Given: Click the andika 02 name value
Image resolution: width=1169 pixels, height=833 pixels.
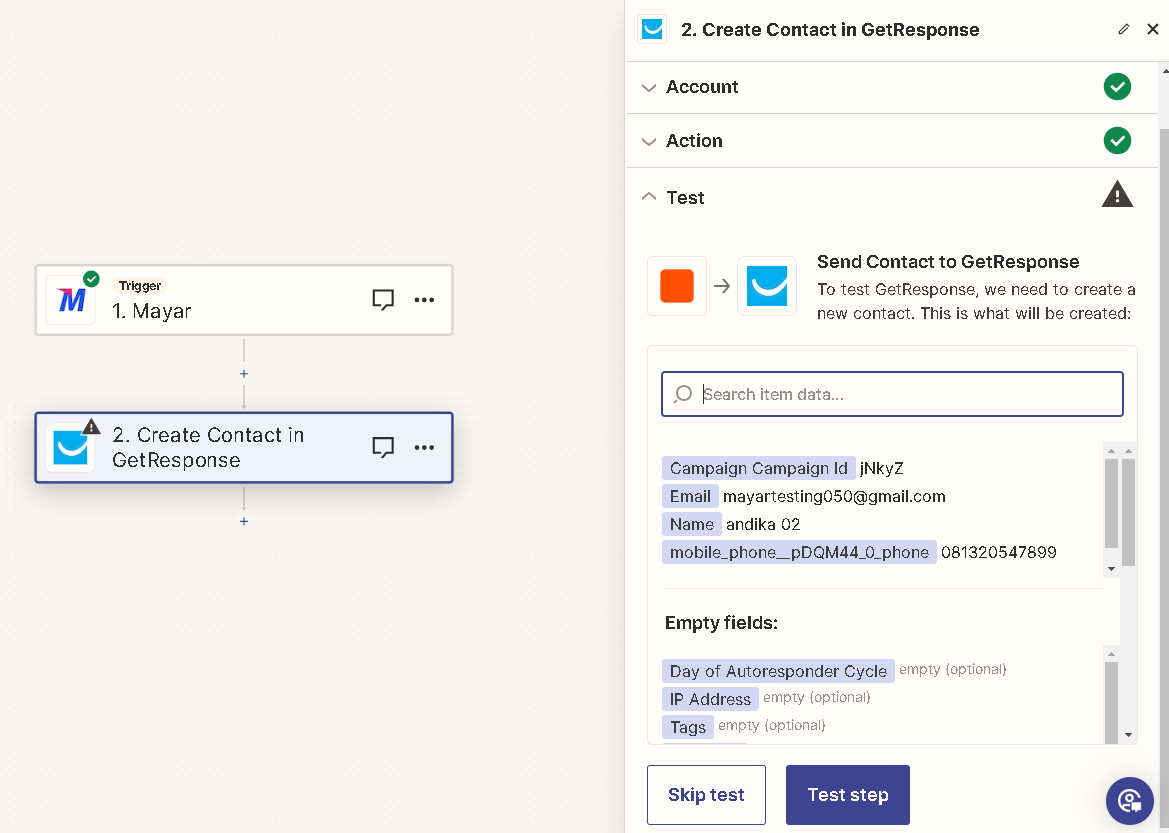Looking at the screenshot, I should [x=763, y=524].
